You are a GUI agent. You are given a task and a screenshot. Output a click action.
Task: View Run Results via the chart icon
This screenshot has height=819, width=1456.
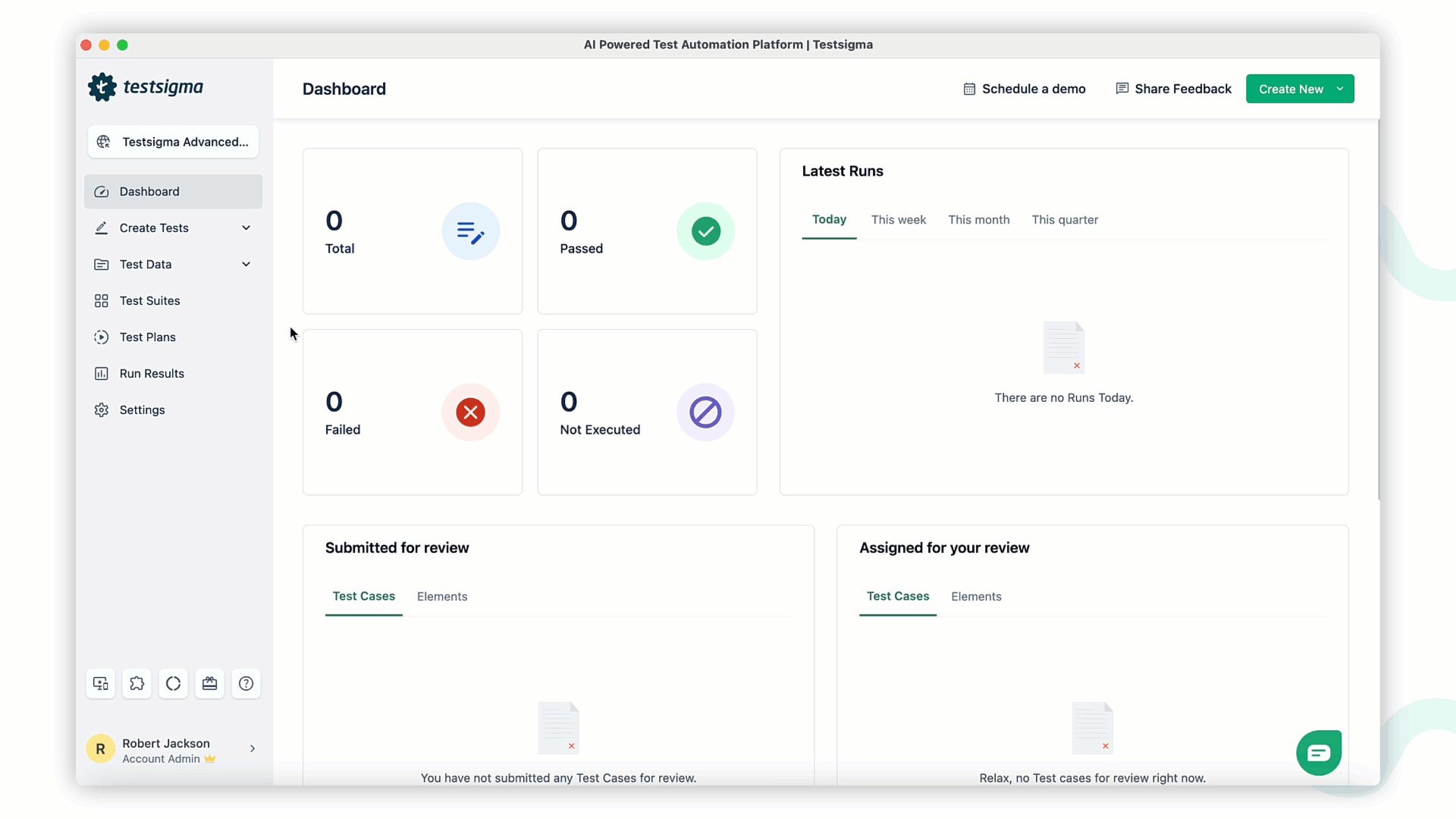pyautogui.click(x=102, y=373)
